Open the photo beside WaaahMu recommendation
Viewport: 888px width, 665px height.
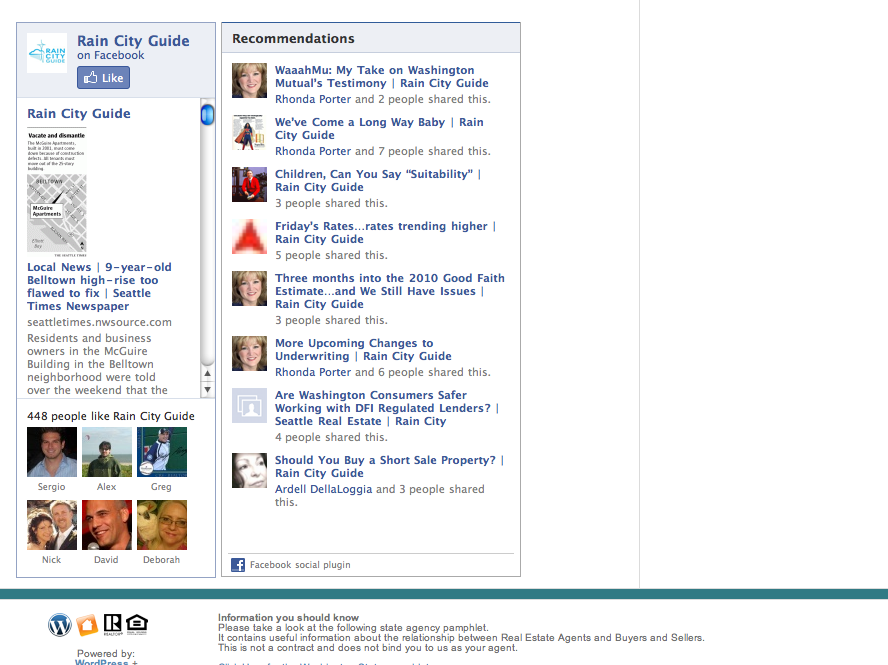(x=249, y=80)
